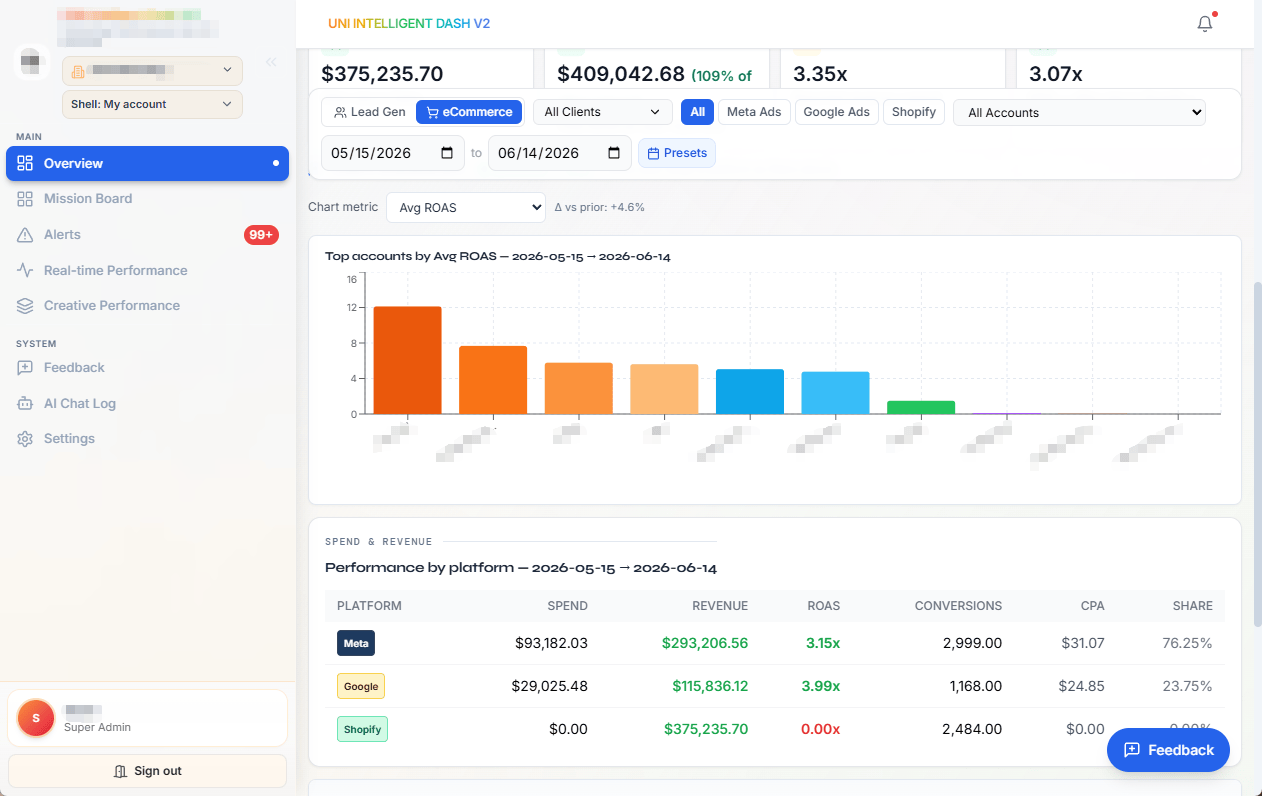The width and height of the screenshot is (1262, 796).
Task: Open calendar picker for start date
Action: click(x=447, y=153)
